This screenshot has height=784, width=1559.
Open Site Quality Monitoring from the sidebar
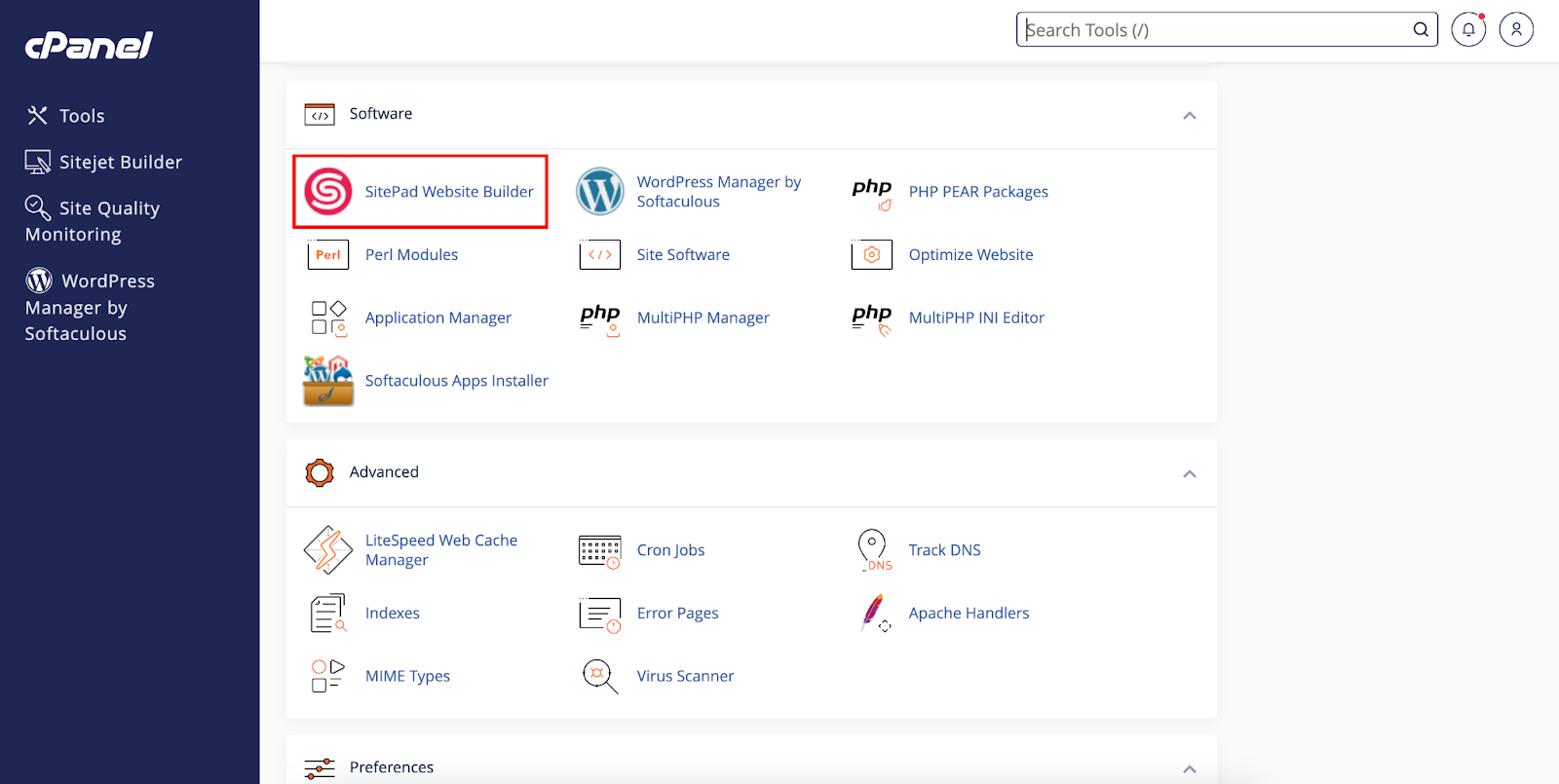(x=93, y=221)
